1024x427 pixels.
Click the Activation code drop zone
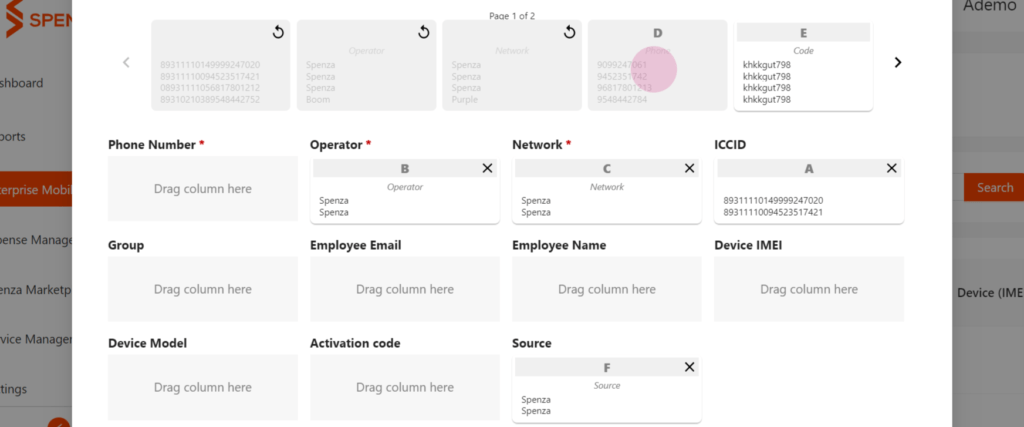click(405, 387)
